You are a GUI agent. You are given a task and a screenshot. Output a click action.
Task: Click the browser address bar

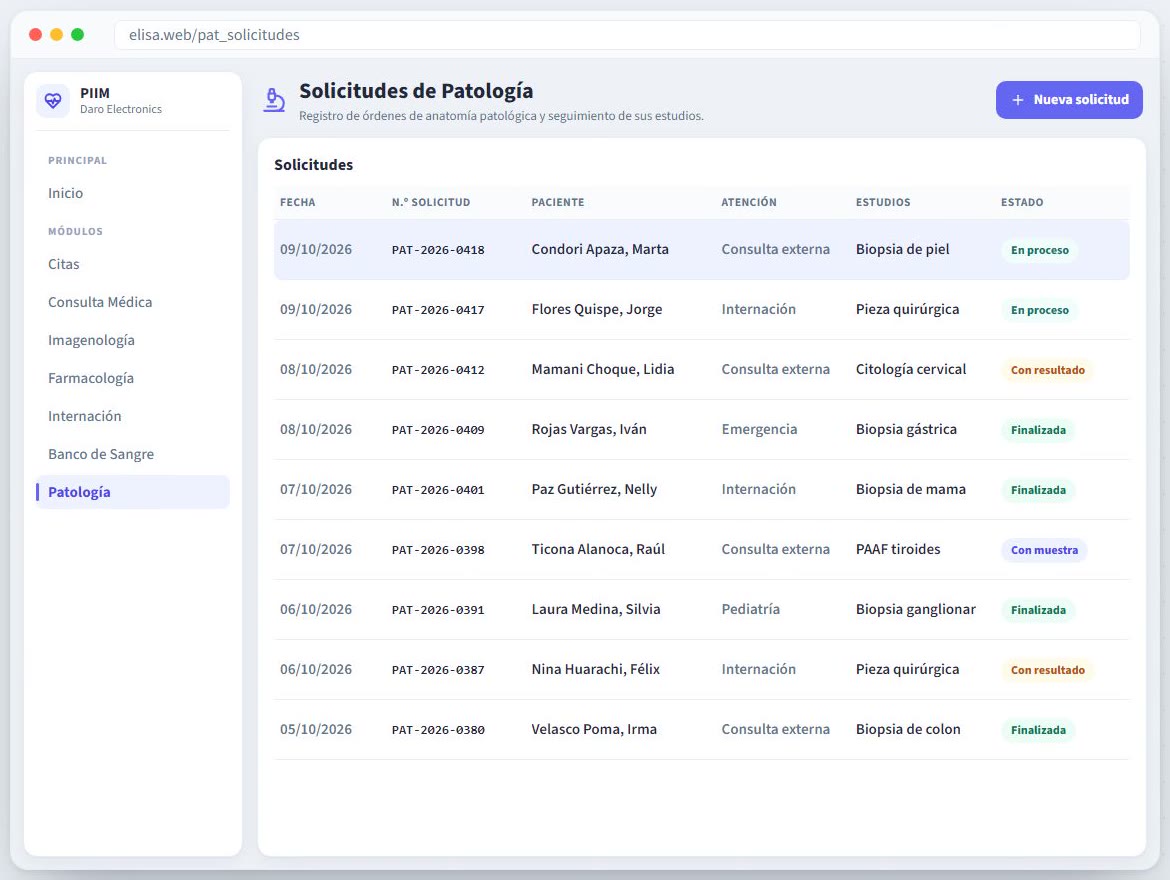[627, 35]
